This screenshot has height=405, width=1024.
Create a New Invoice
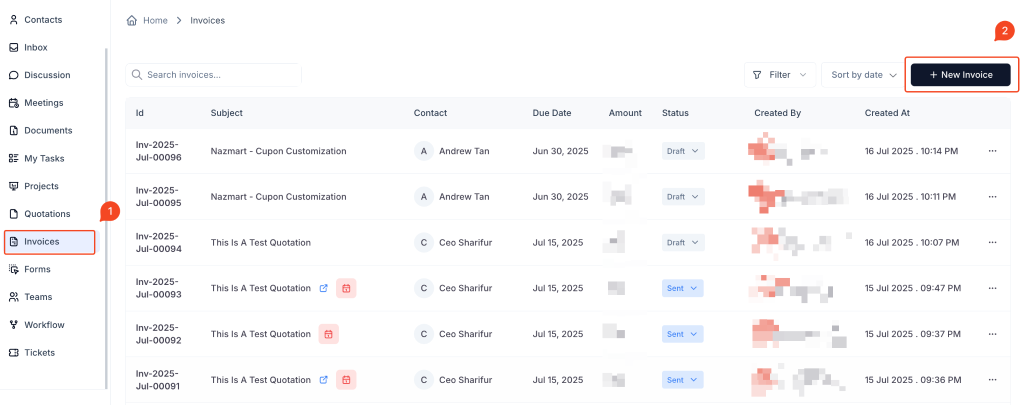click(960, 75)
